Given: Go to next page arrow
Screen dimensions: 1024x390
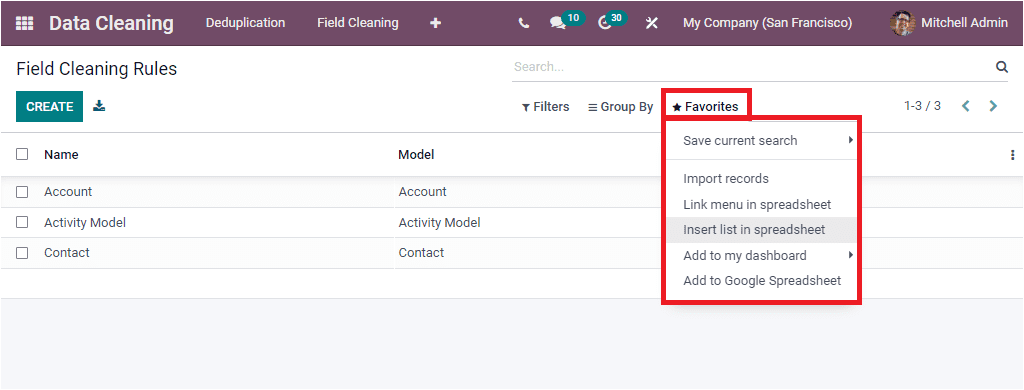Looking at the screenshot, I should pos(993,106).
